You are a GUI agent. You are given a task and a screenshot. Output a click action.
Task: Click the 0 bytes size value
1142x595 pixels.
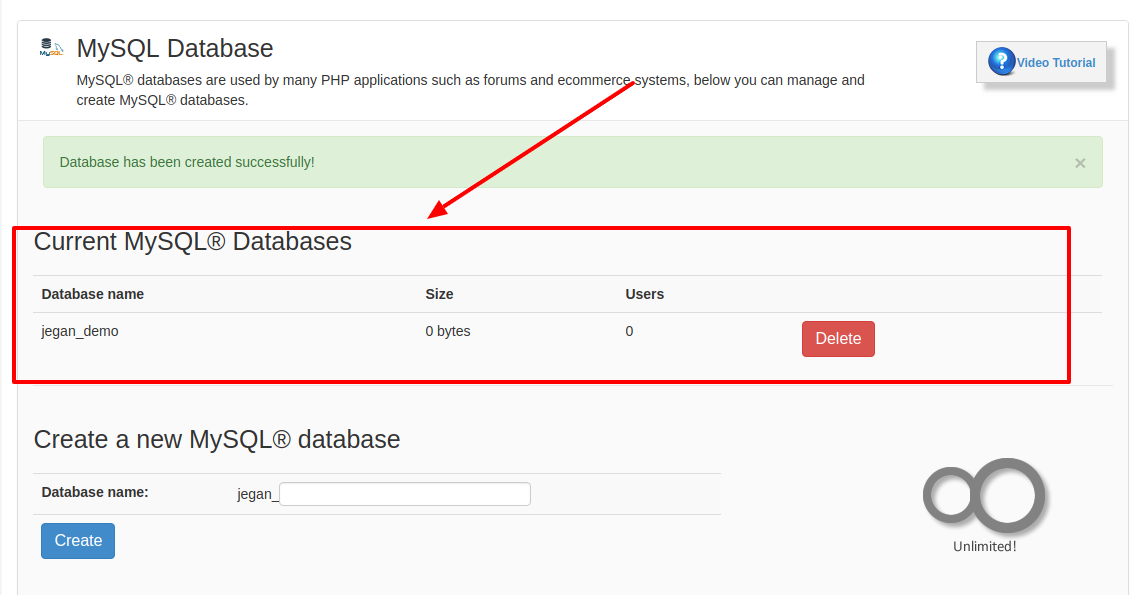[448, 331]
